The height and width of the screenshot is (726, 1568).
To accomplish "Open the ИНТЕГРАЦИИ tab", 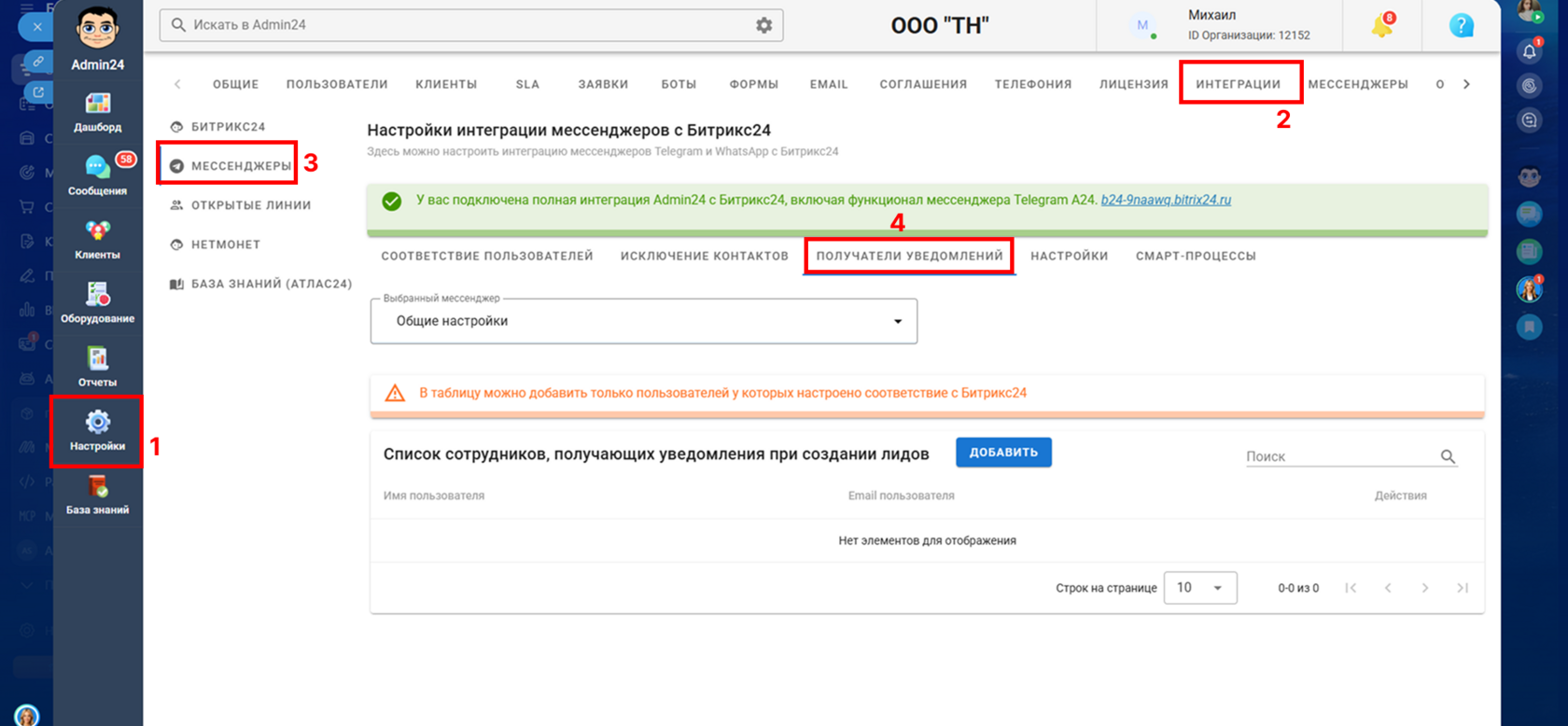I will pyautogui.click(x=1239, y=84).
